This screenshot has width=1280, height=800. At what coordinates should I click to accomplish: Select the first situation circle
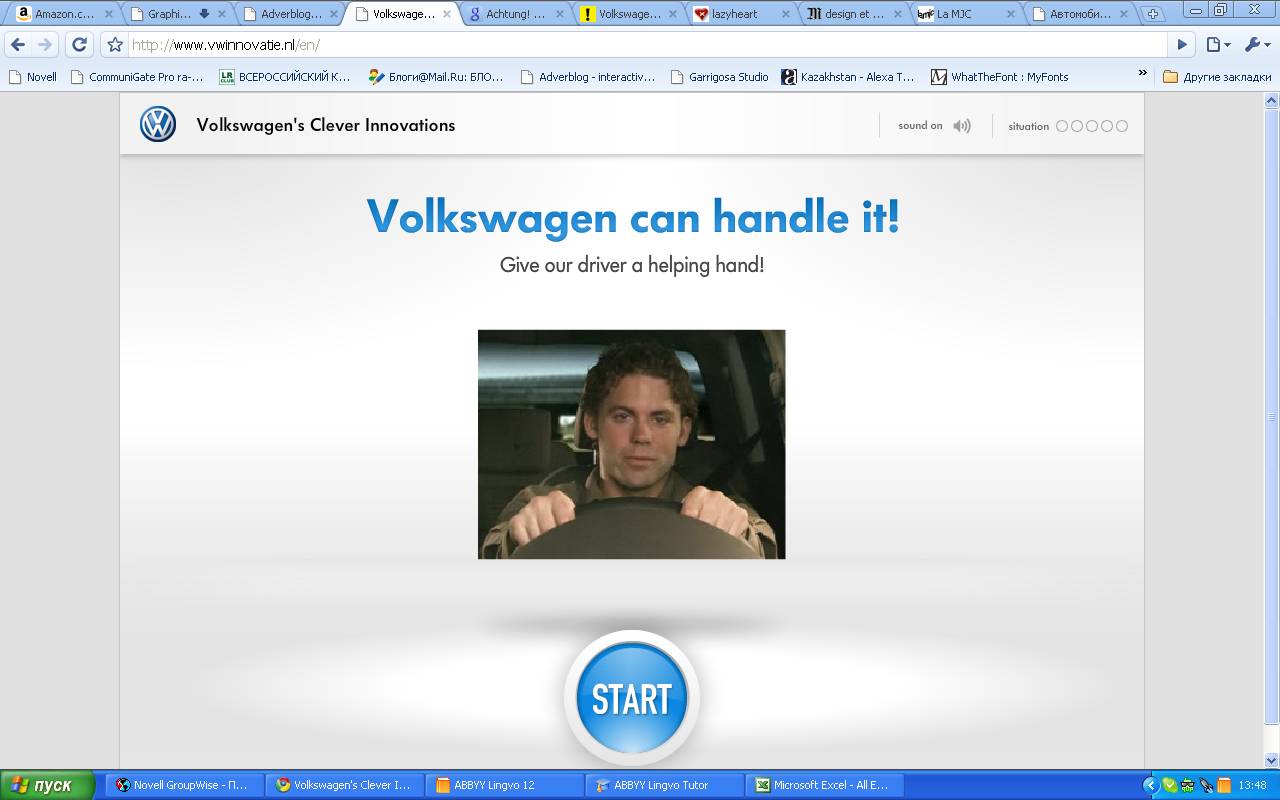click(1062, 126)
